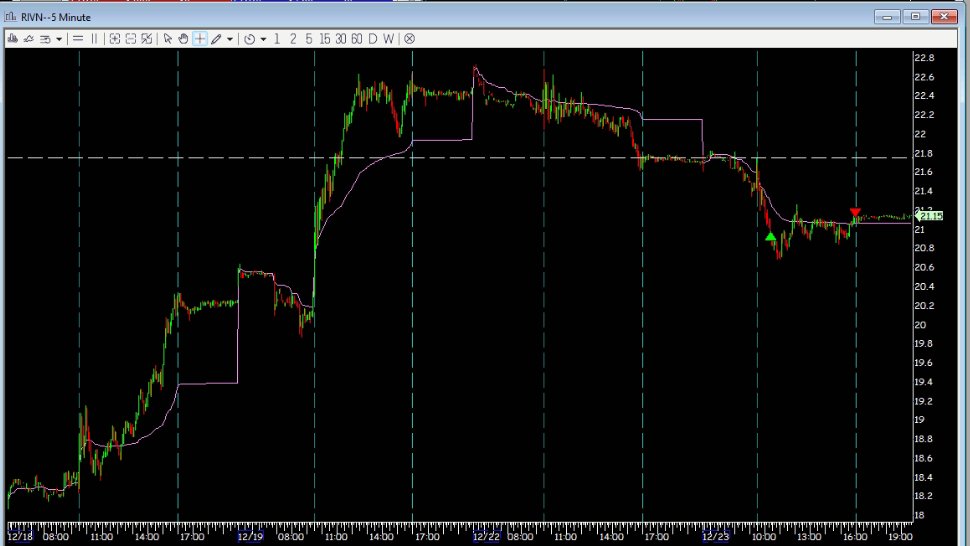Click the zoom out icon
Viewport: 970px width, 546px height.
(131, 39)
